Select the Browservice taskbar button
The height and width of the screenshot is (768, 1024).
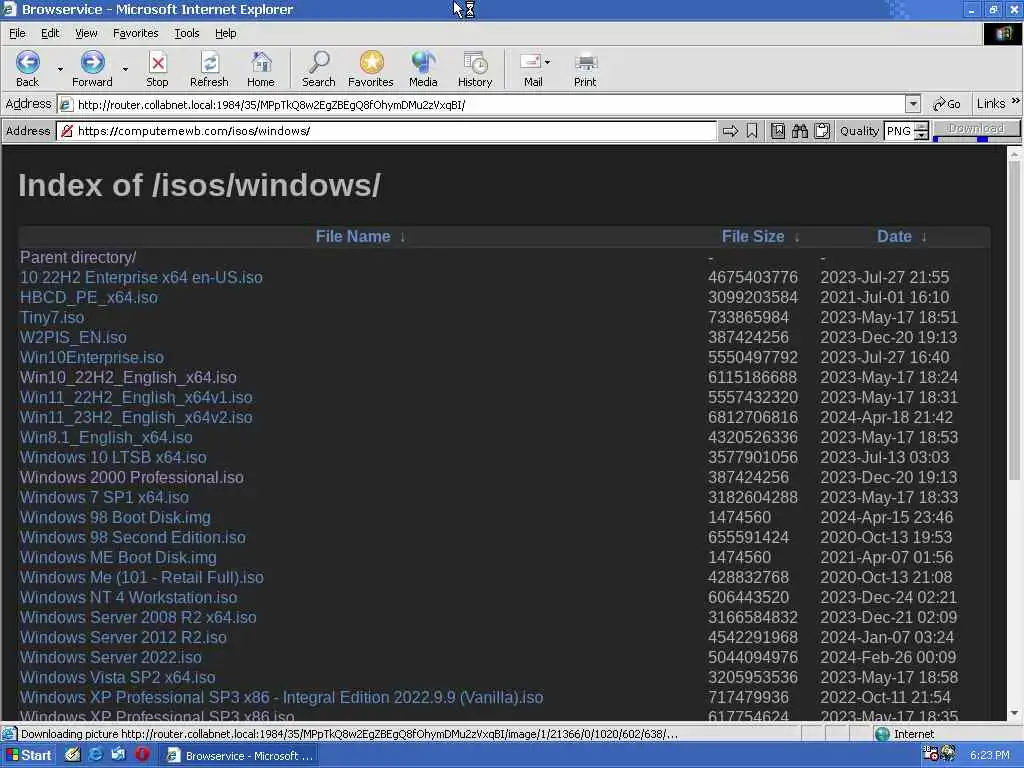pos(240,756)
